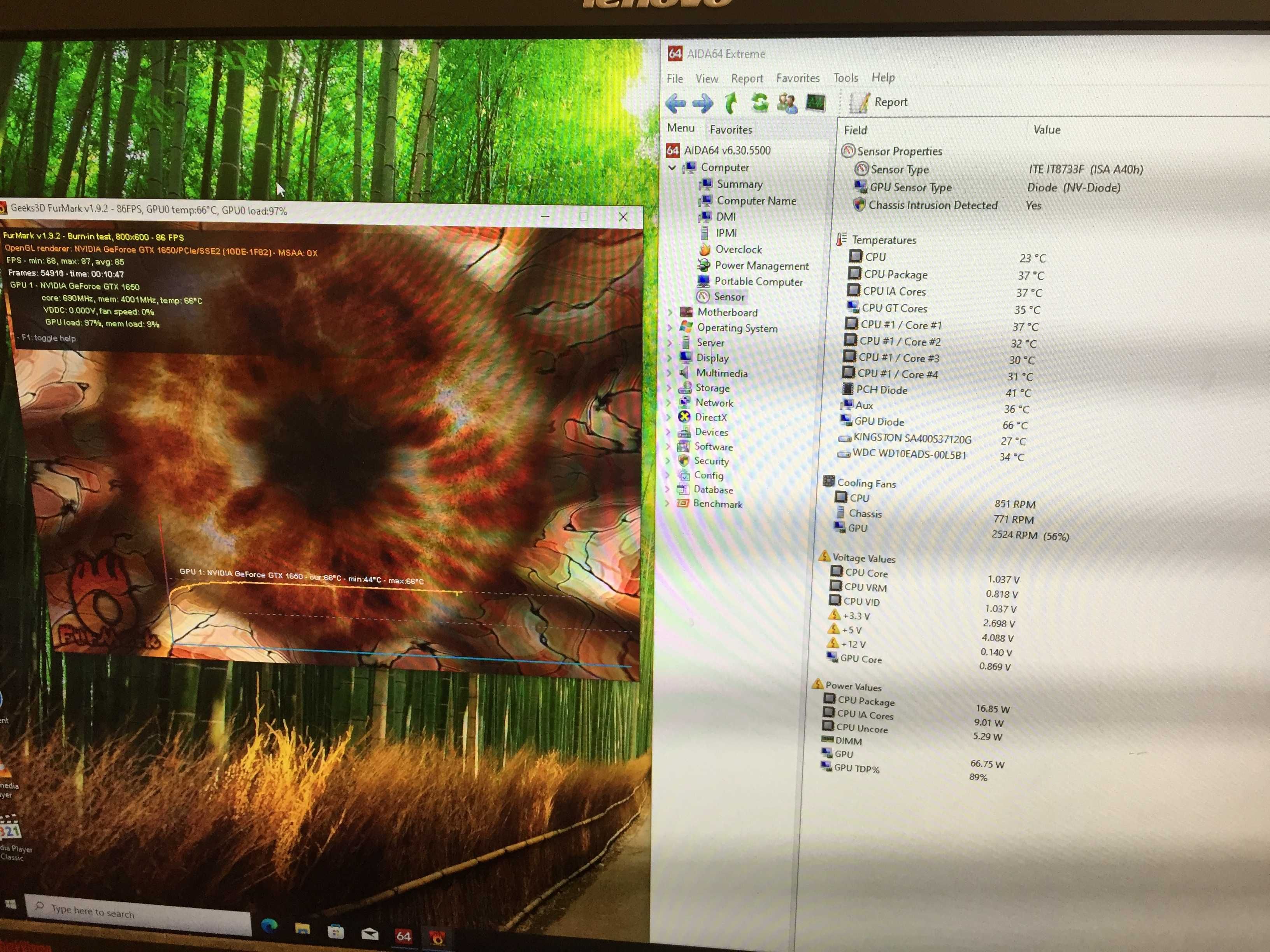Select Summary under Computer
The height and width of the screenshot is (952, 1270).
click(731, 184)
